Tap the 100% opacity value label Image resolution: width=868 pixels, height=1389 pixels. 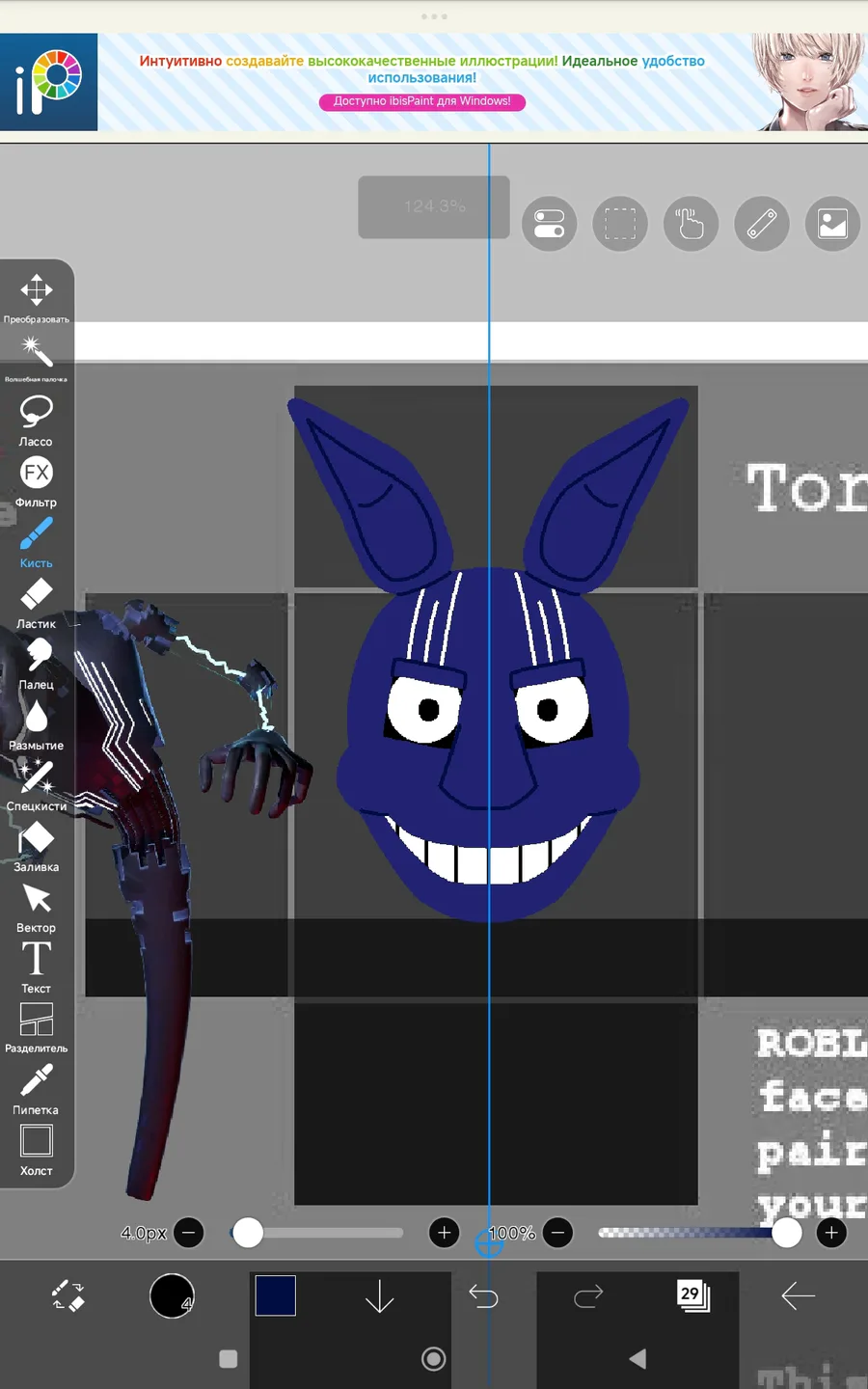coord(512,1233)
